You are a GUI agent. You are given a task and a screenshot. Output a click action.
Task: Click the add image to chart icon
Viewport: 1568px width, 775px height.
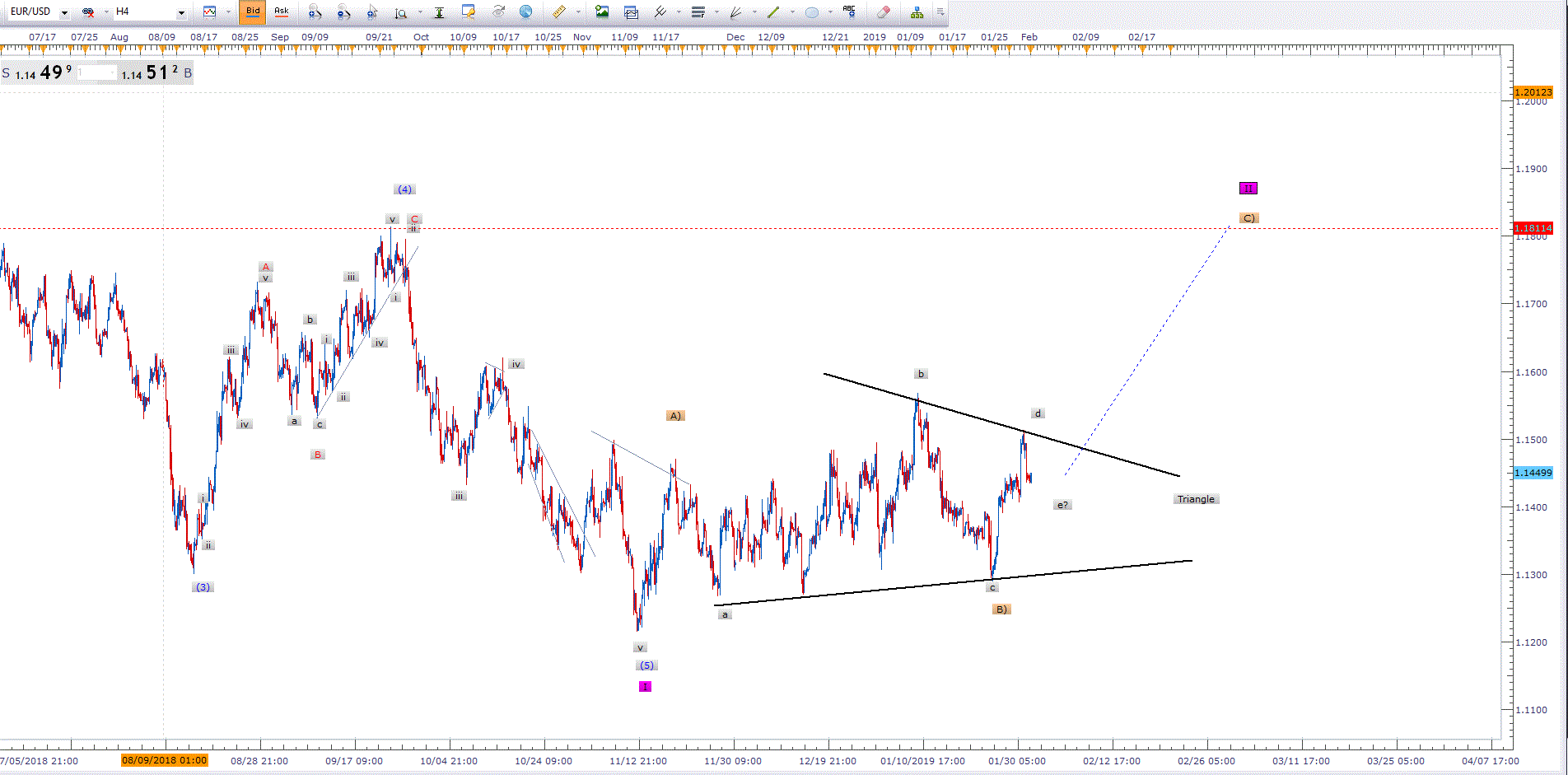click(602, 12)
